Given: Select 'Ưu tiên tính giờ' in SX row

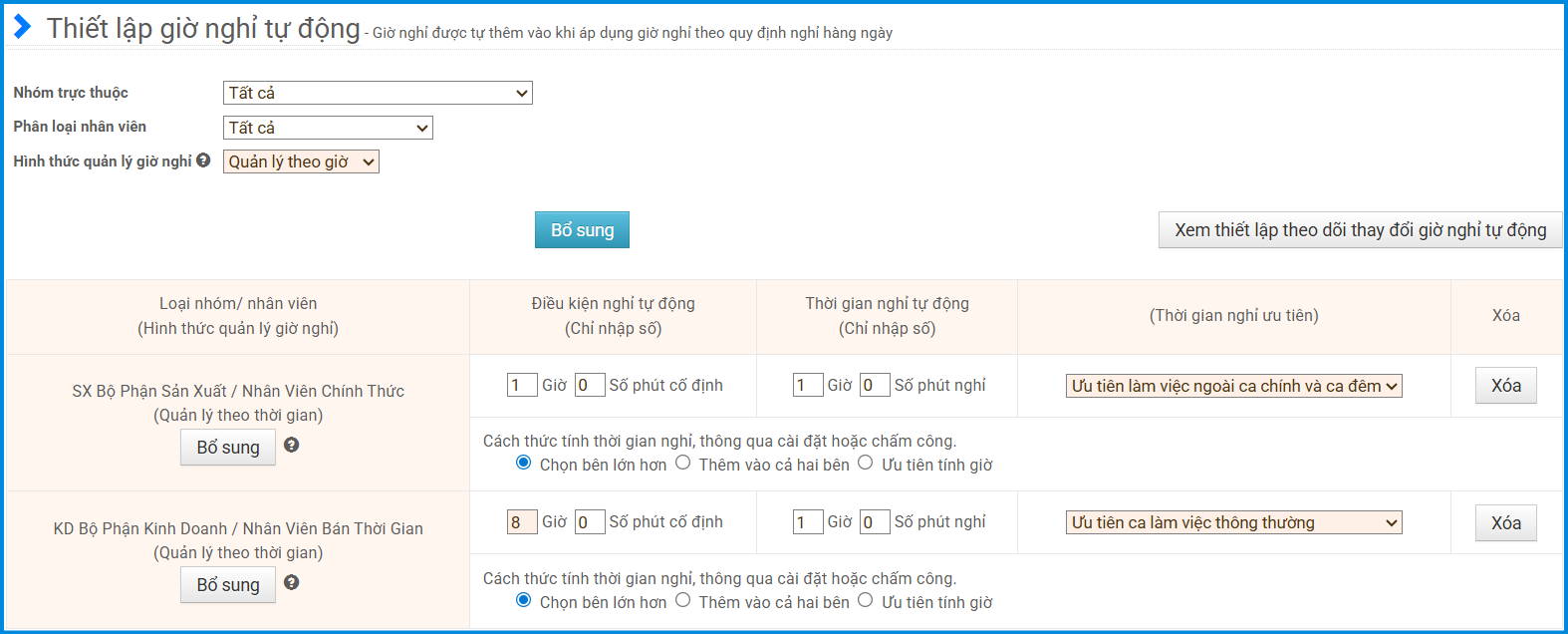Looking at the screenshot, I should pos(865,464).
